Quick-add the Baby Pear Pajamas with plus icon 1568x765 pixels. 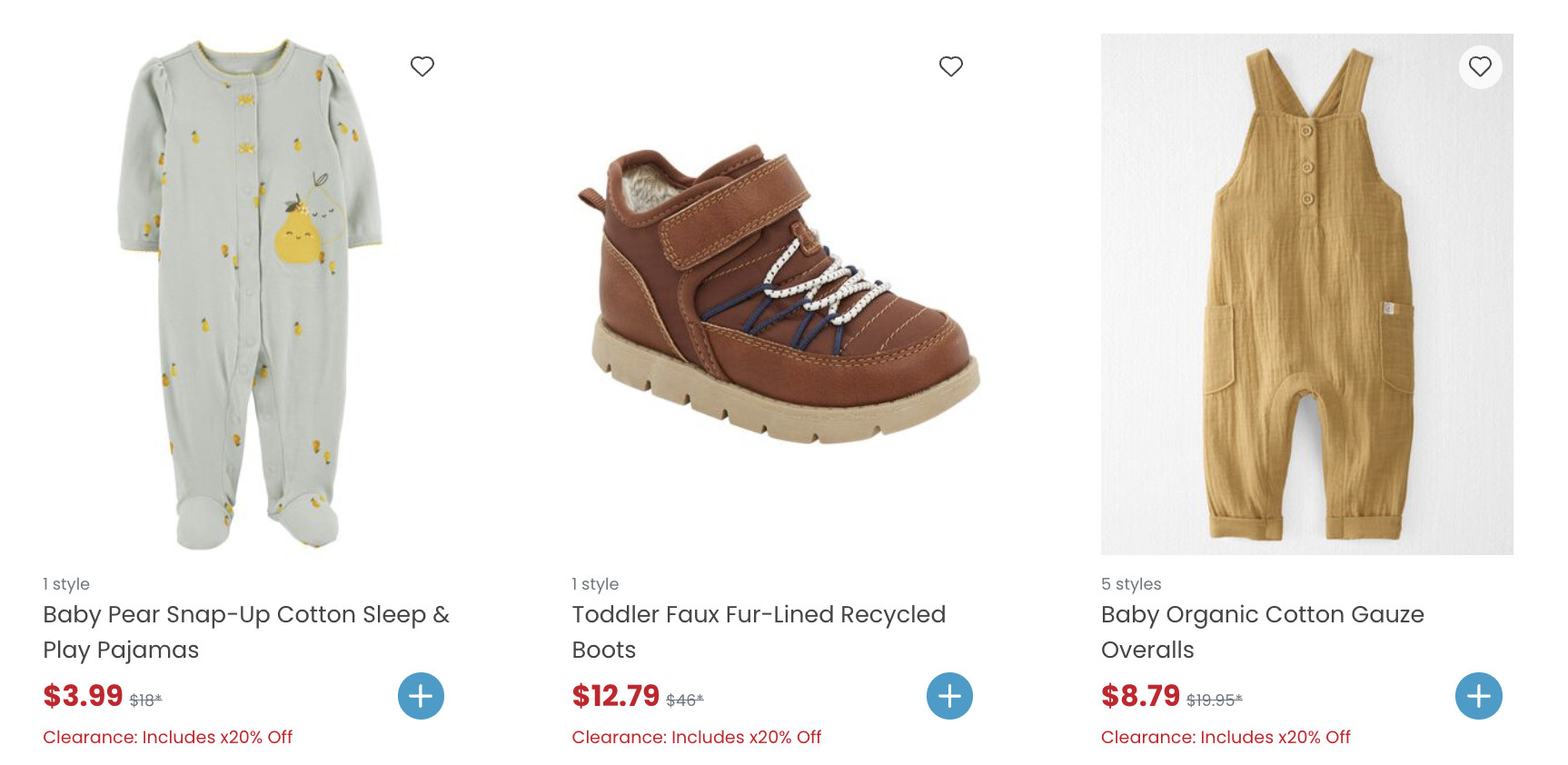click(421, 696)
